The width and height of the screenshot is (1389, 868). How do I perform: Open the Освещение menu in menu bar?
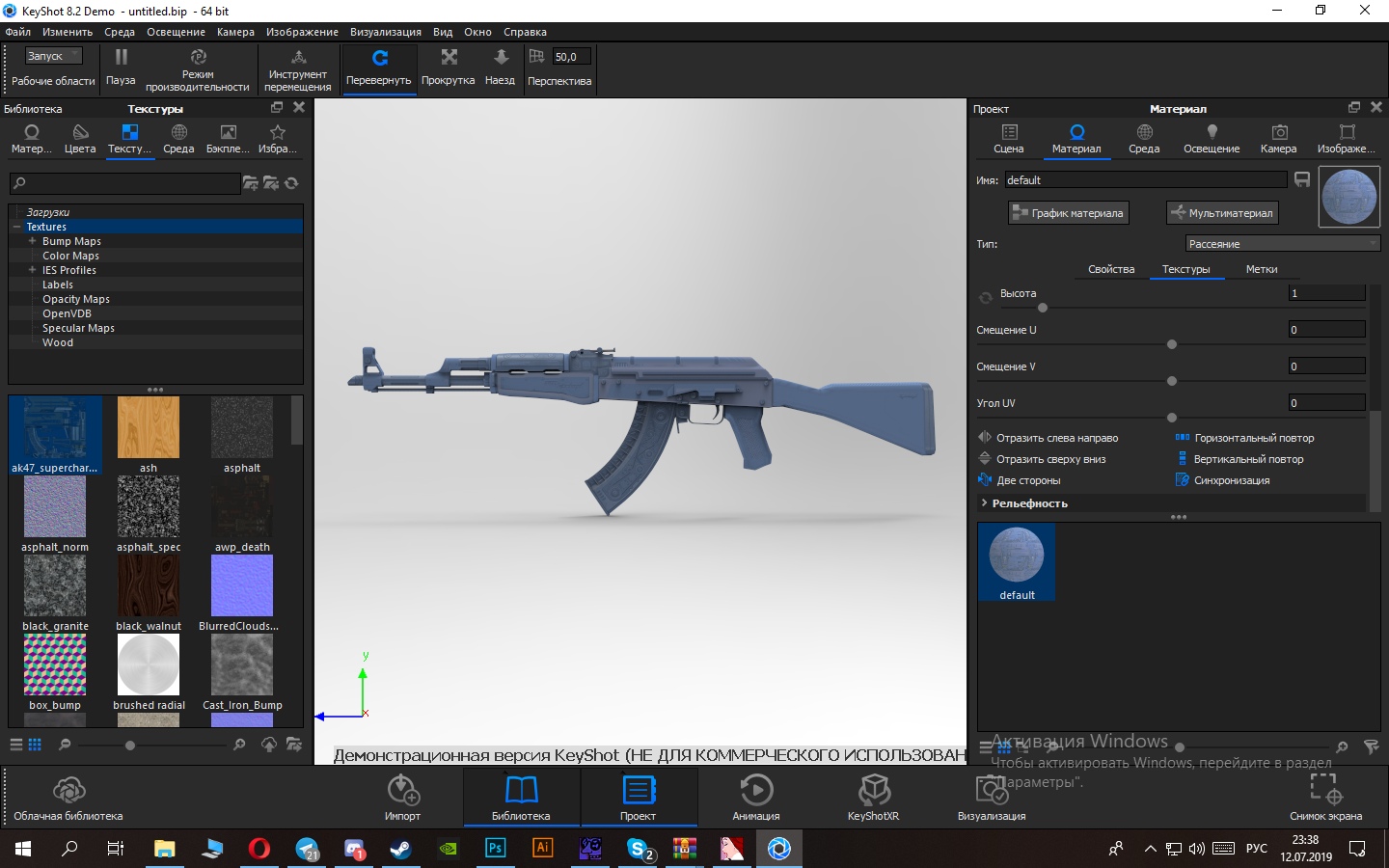[176, 32]
